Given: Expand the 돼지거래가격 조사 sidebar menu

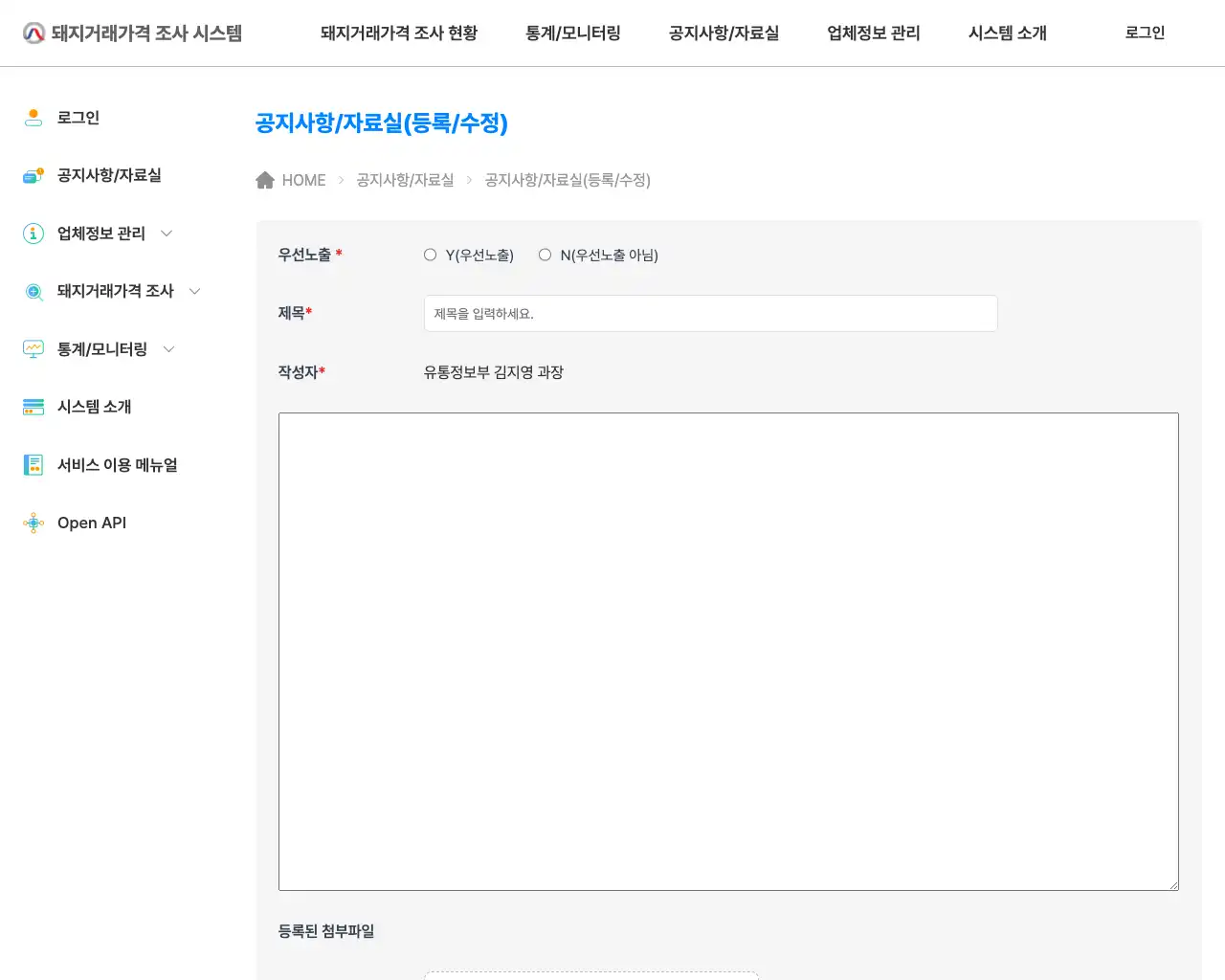Looking at the screenshot, I should point(194,291).
